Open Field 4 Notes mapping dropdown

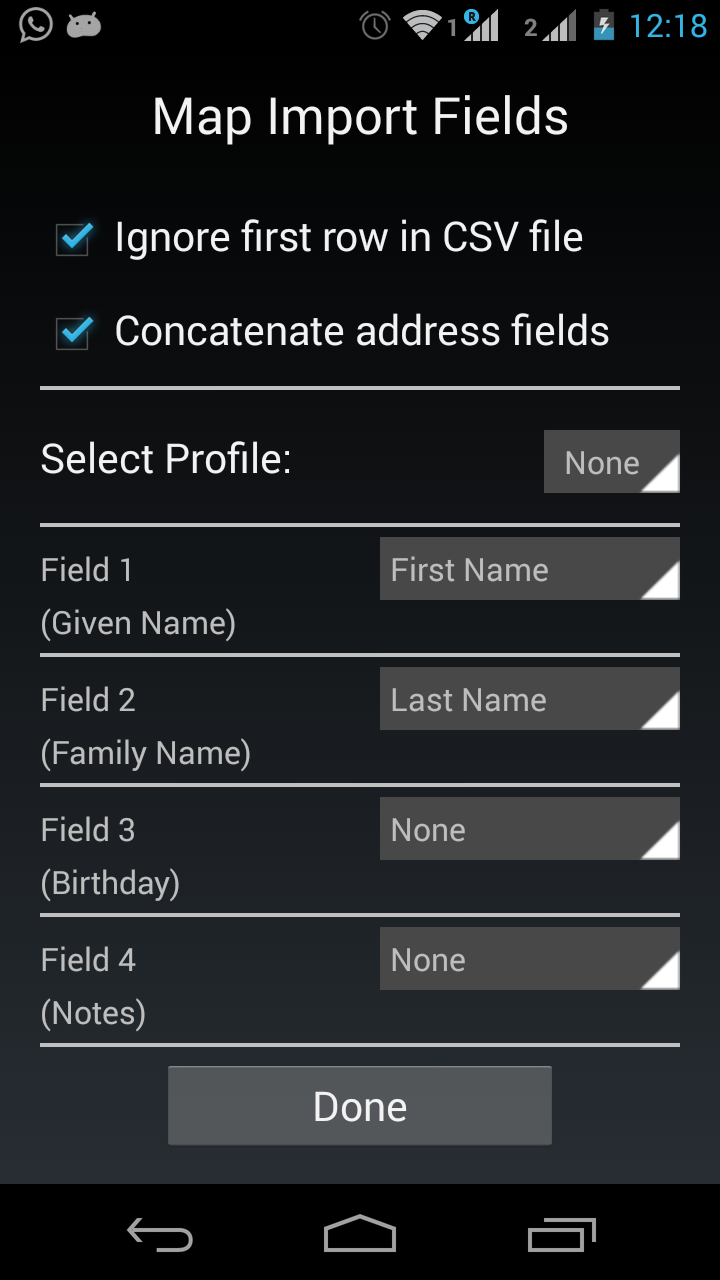(529, 959)
